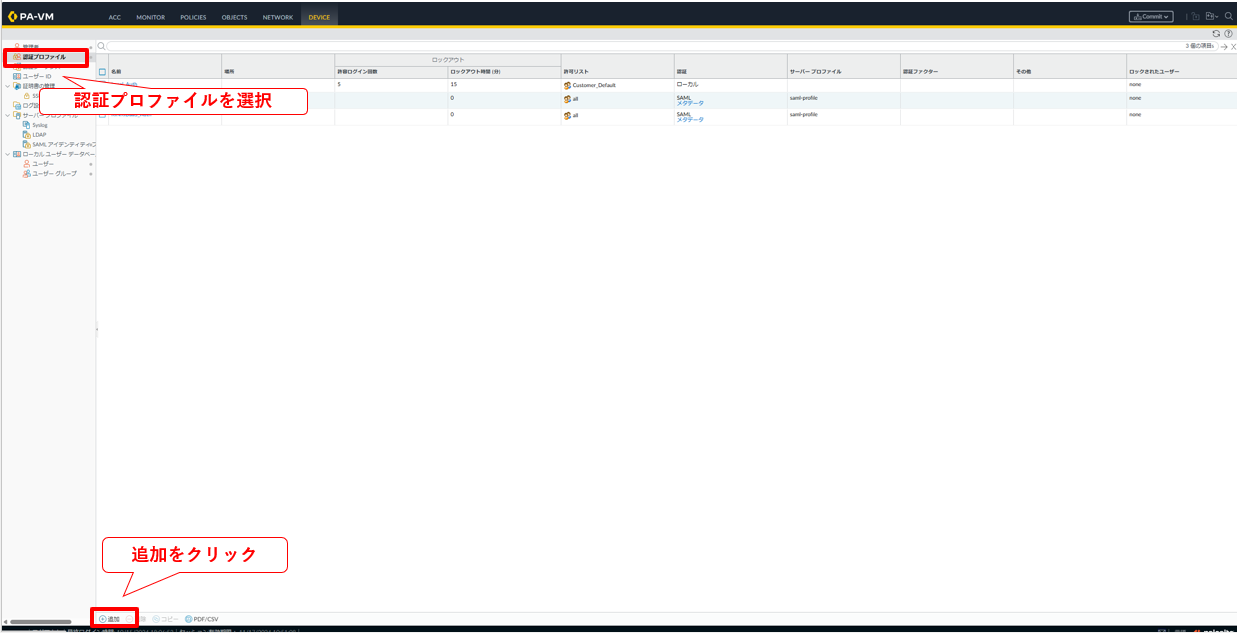The image size is (1237, 633).
Task: Click the サーバー プロファイル column header
Action: coord(843,72)
